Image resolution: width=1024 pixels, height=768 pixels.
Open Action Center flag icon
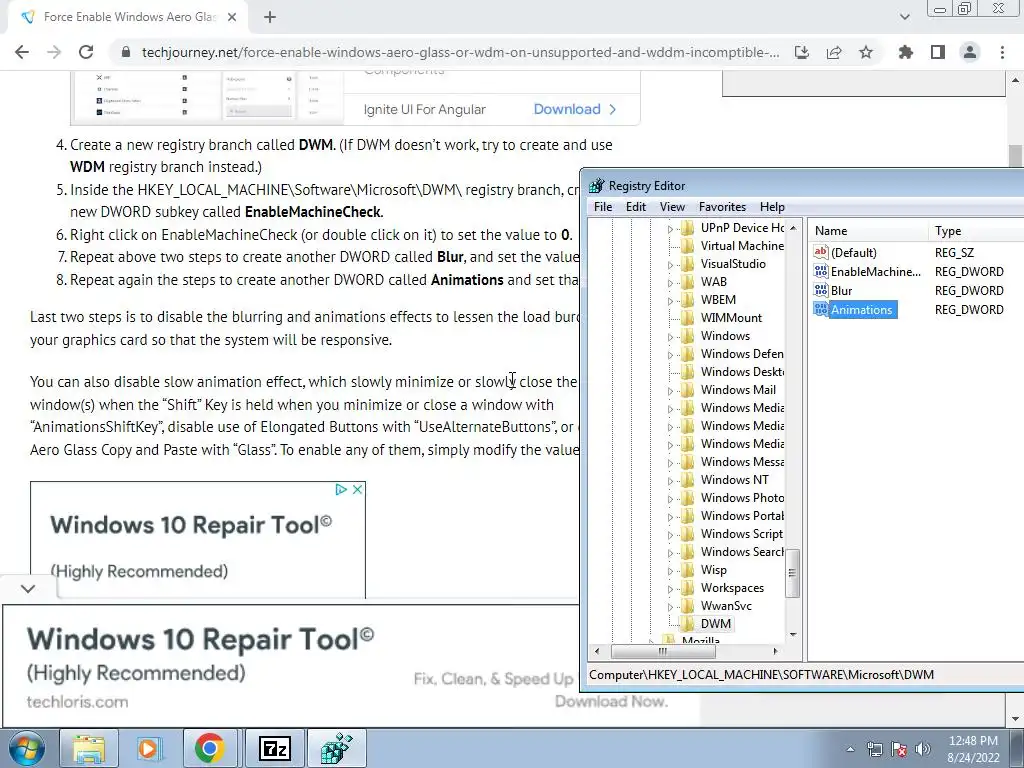tap(899, 749)
